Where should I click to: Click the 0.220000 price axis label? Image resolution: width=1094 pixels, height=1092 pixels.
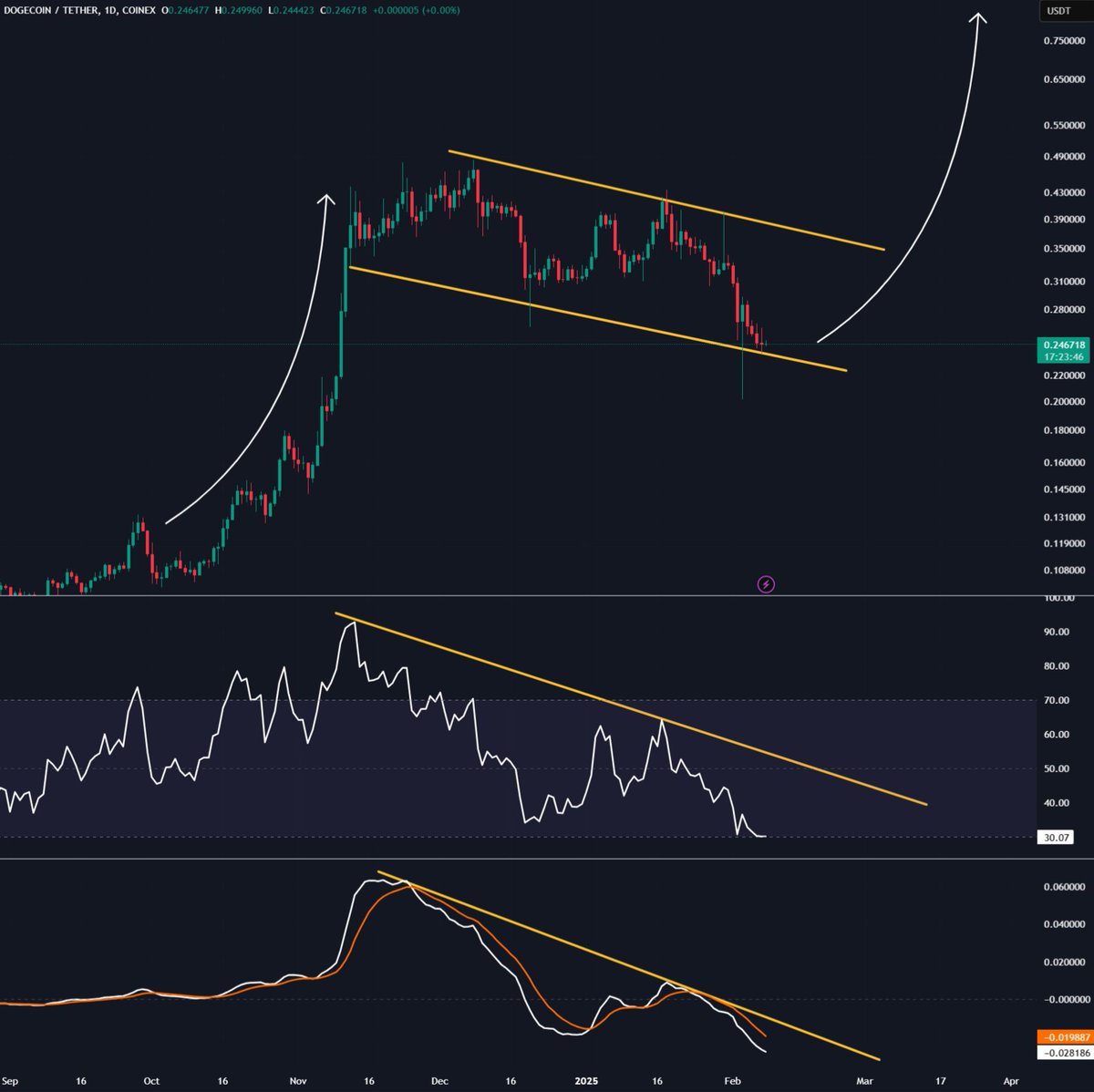[1065, 376]
